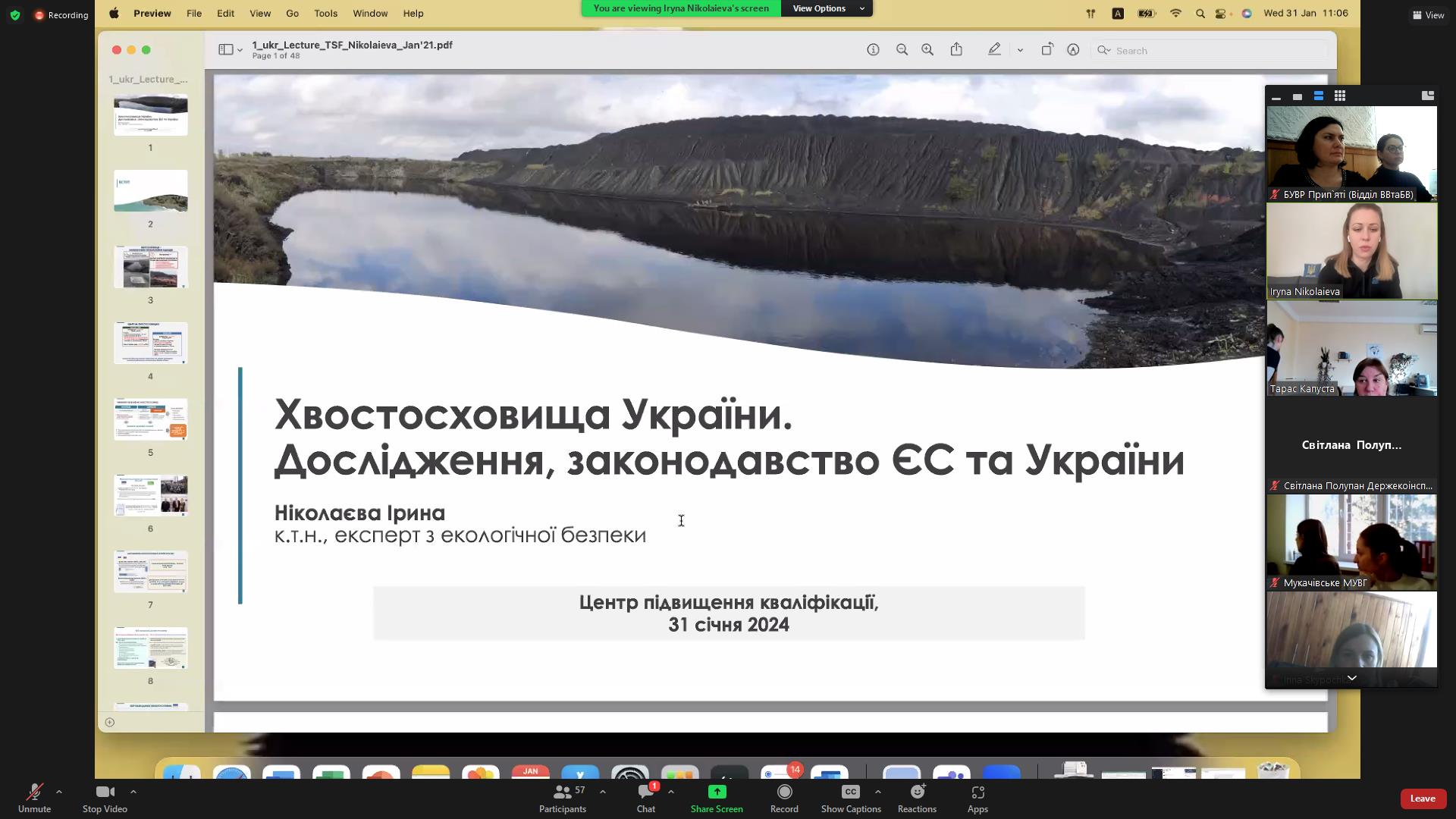
Task: Click the View button top right
Action: pos(1428,14)
